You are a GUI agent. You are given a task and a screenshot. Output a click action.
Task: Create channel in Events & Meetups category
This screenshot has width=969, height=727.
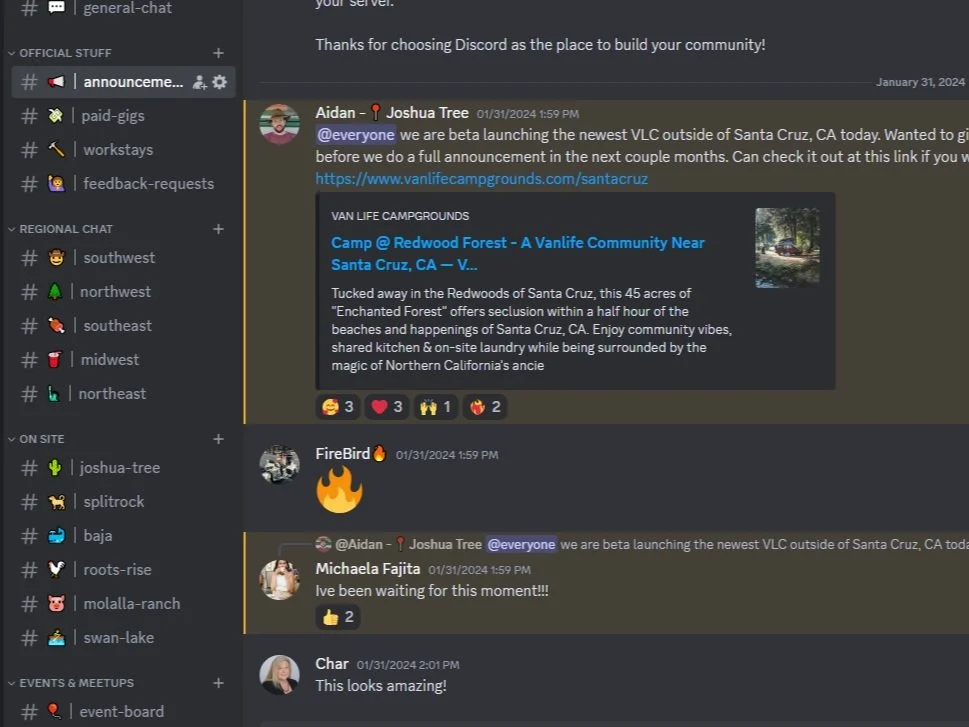(x=218, y=683)
